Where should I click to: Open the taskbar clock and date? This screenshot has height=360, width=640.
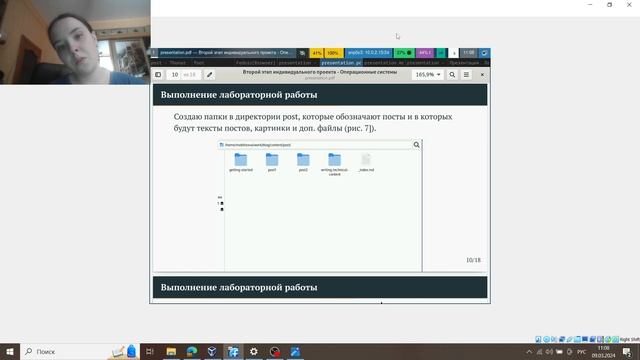pos(603,351)
